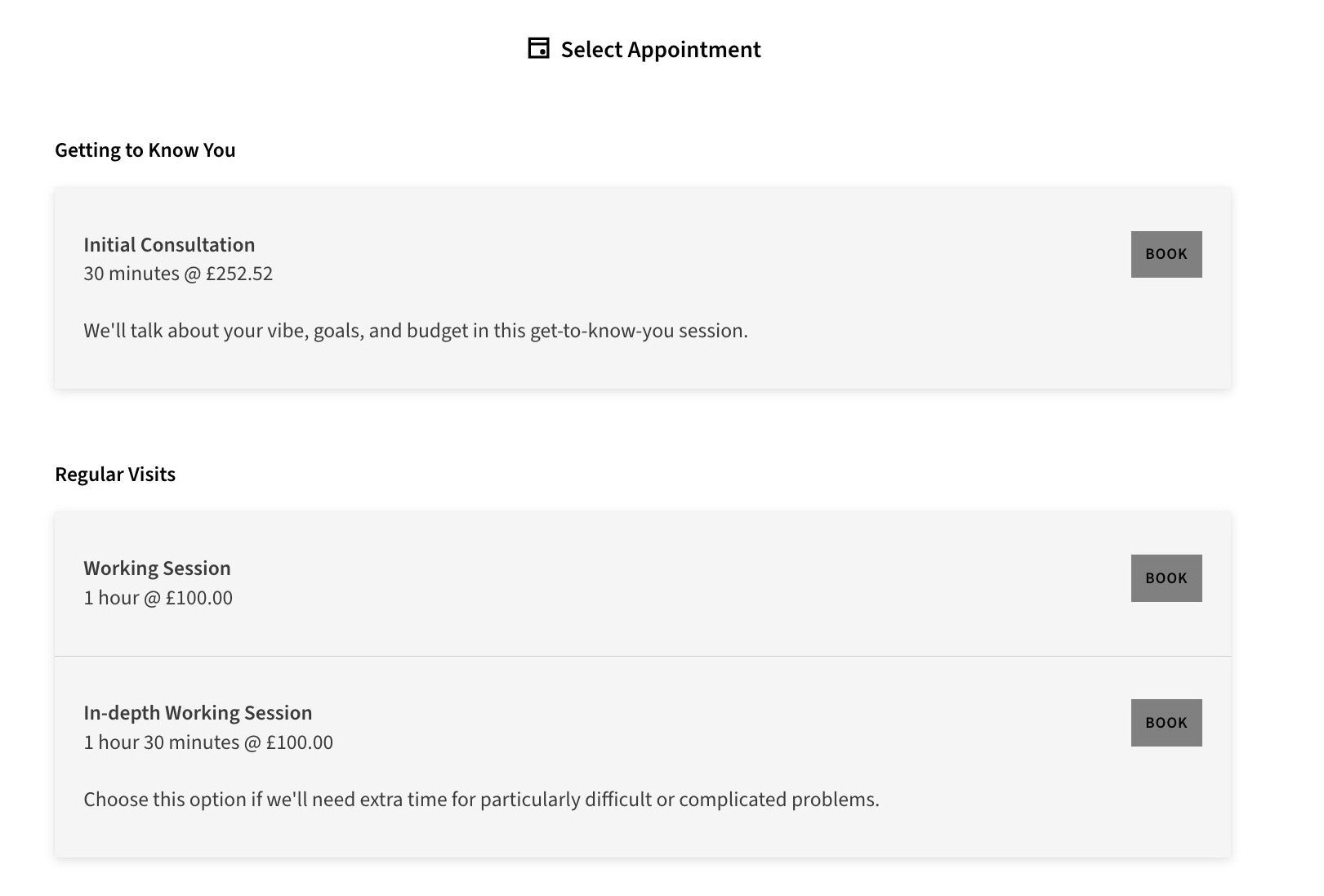1324x896 pixels.
Task: Select the In-depth Working Session title
Action: click(x=198, y=713)
